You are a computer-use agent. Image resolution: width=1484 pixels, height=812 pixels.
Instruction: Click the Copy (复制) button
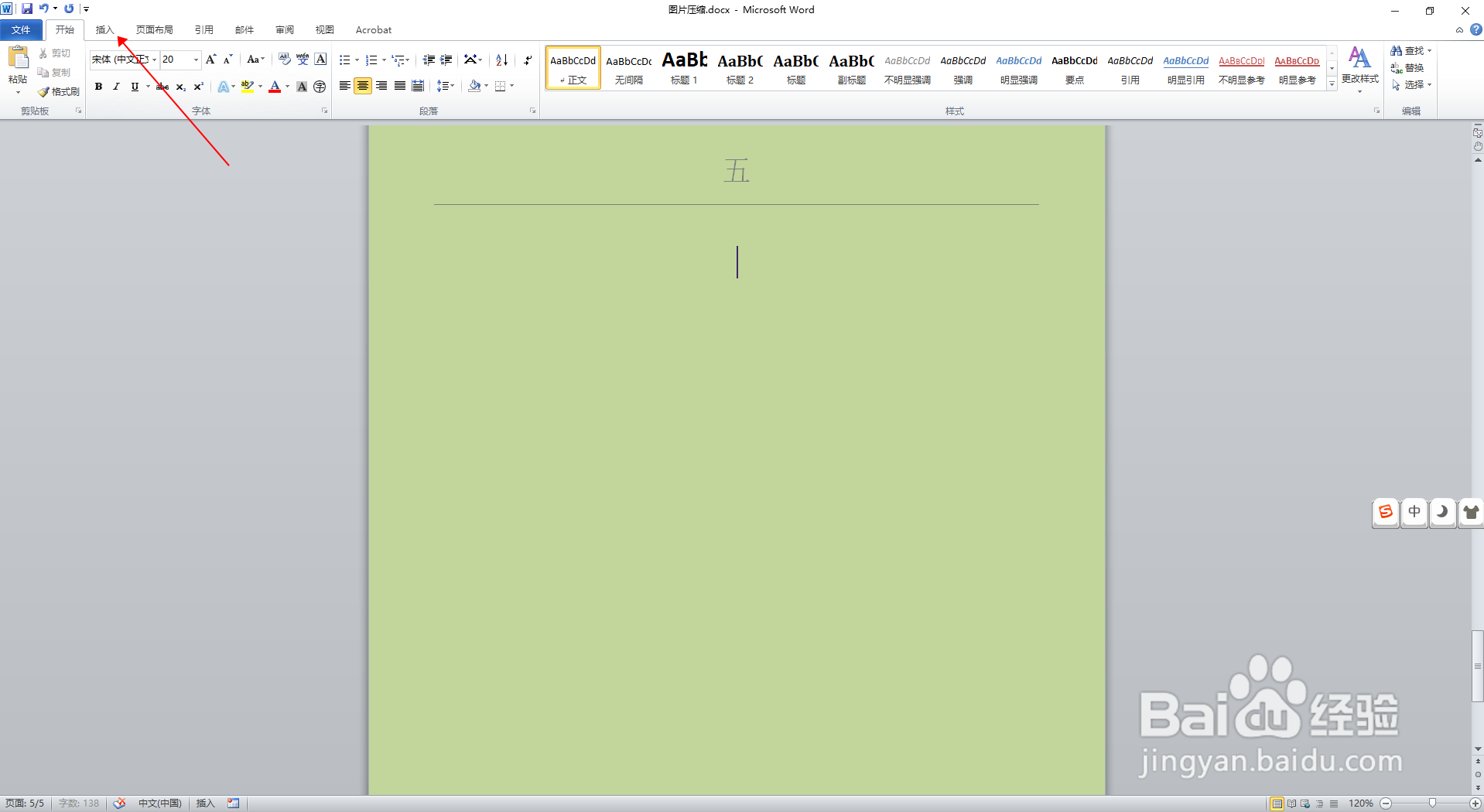(x=55, y=73)
